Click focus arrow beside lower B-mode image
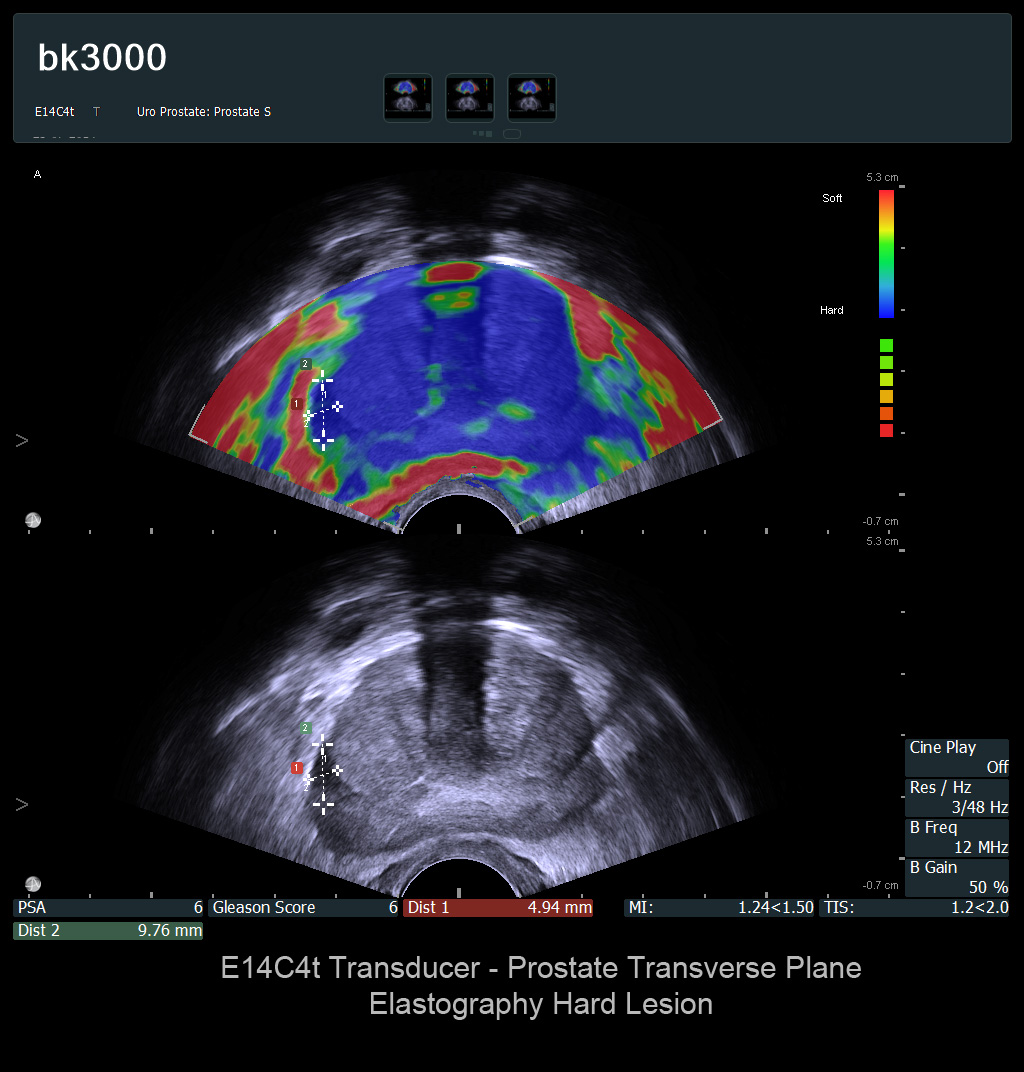This screenshot has height=1072, width=1024. pos(22,804)
